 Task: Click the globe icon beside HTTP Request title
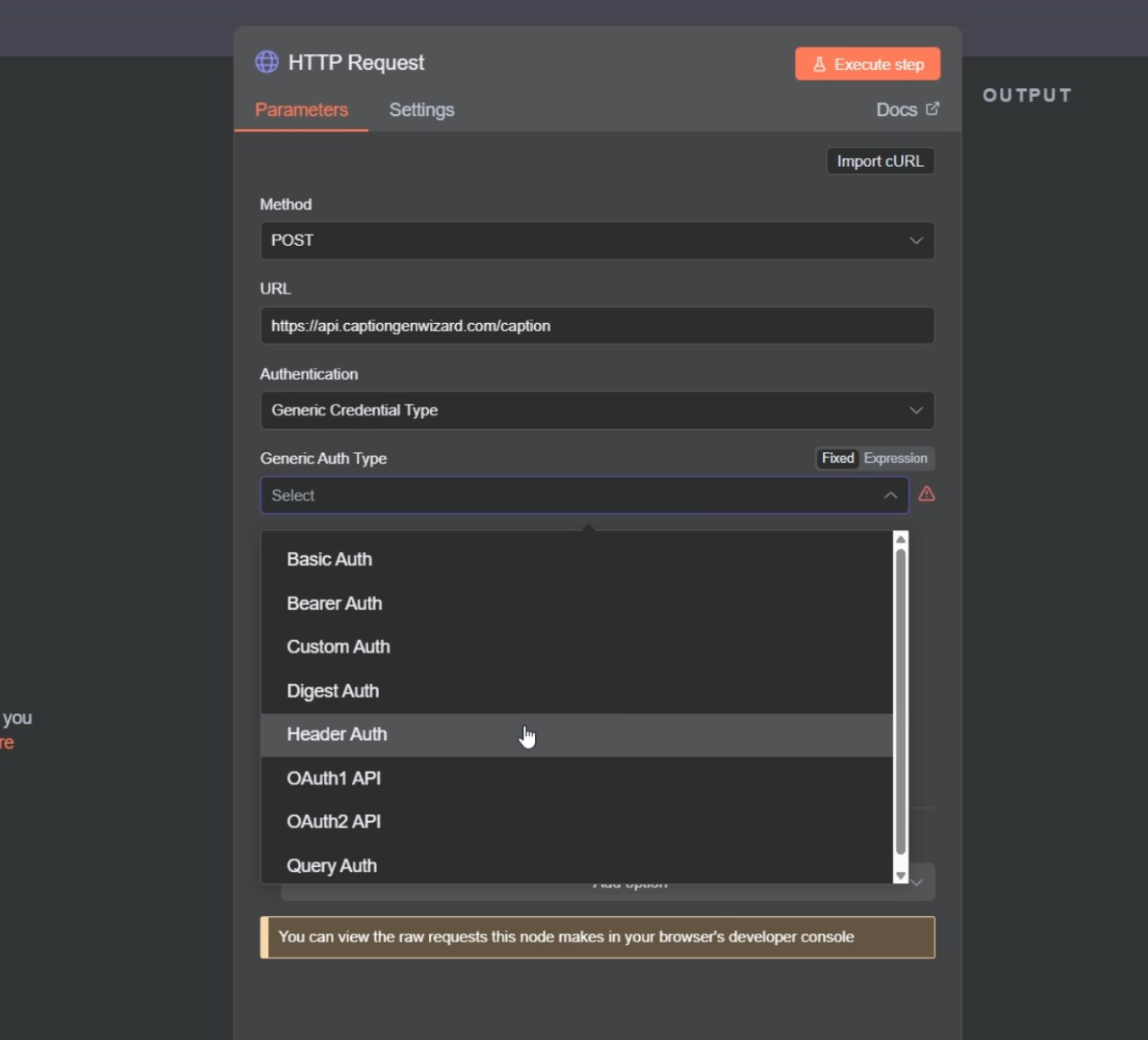tap(267, 61)
